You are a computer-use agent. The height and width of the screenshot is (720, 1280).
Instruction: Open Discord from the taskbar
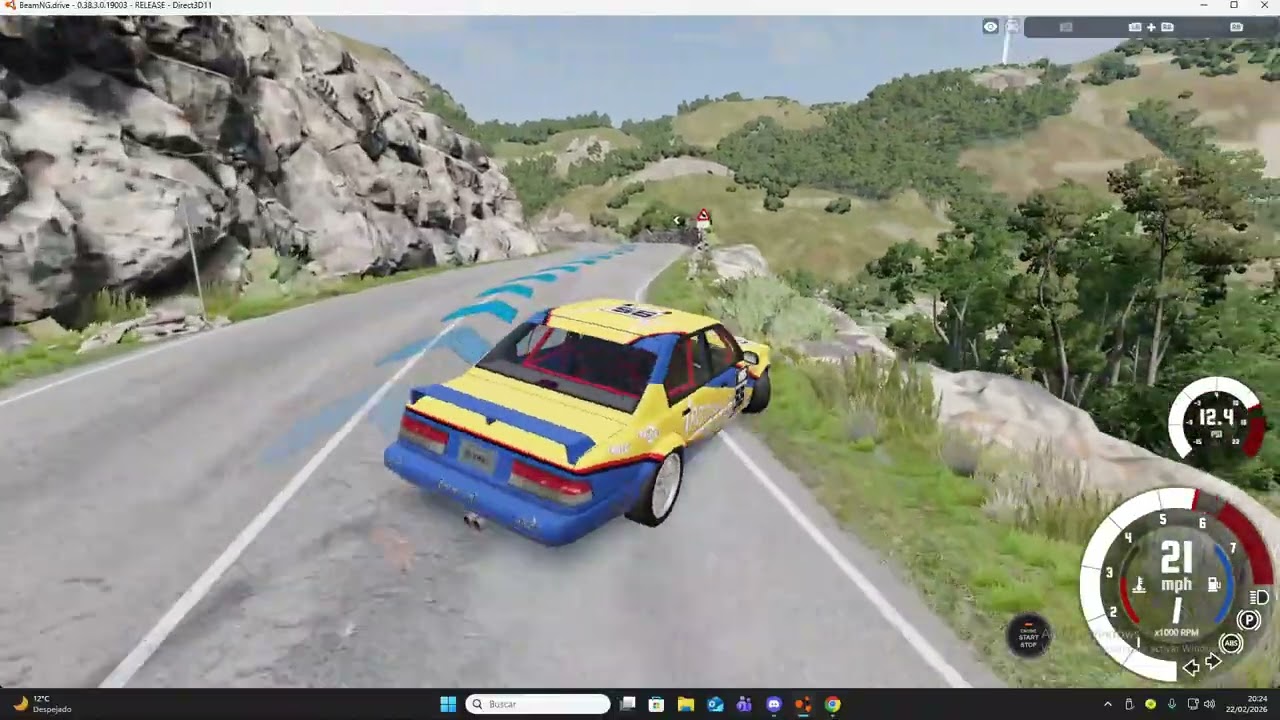coord(774,704)
